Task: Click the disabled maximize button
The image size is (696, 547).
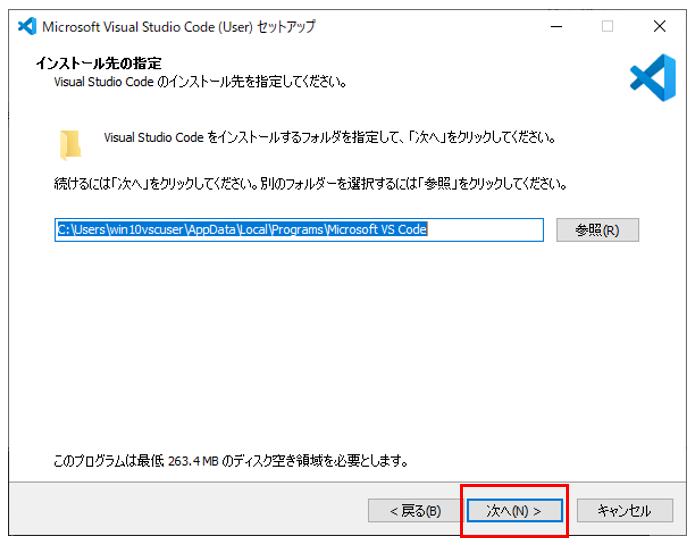Action: tap(607, 27)
